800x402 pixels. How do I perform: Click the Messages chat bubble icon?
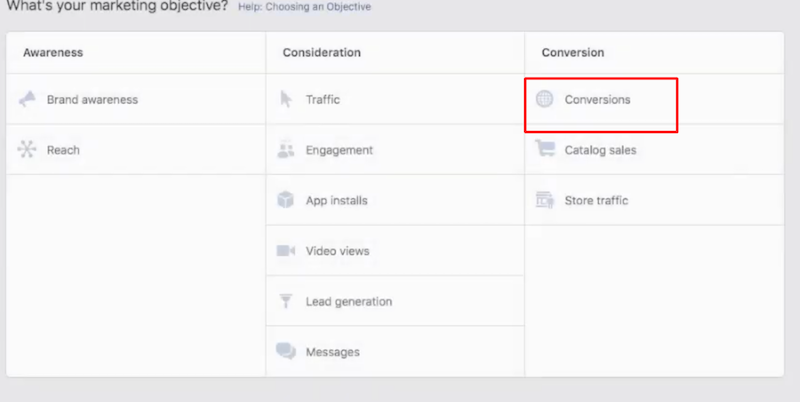286,352
